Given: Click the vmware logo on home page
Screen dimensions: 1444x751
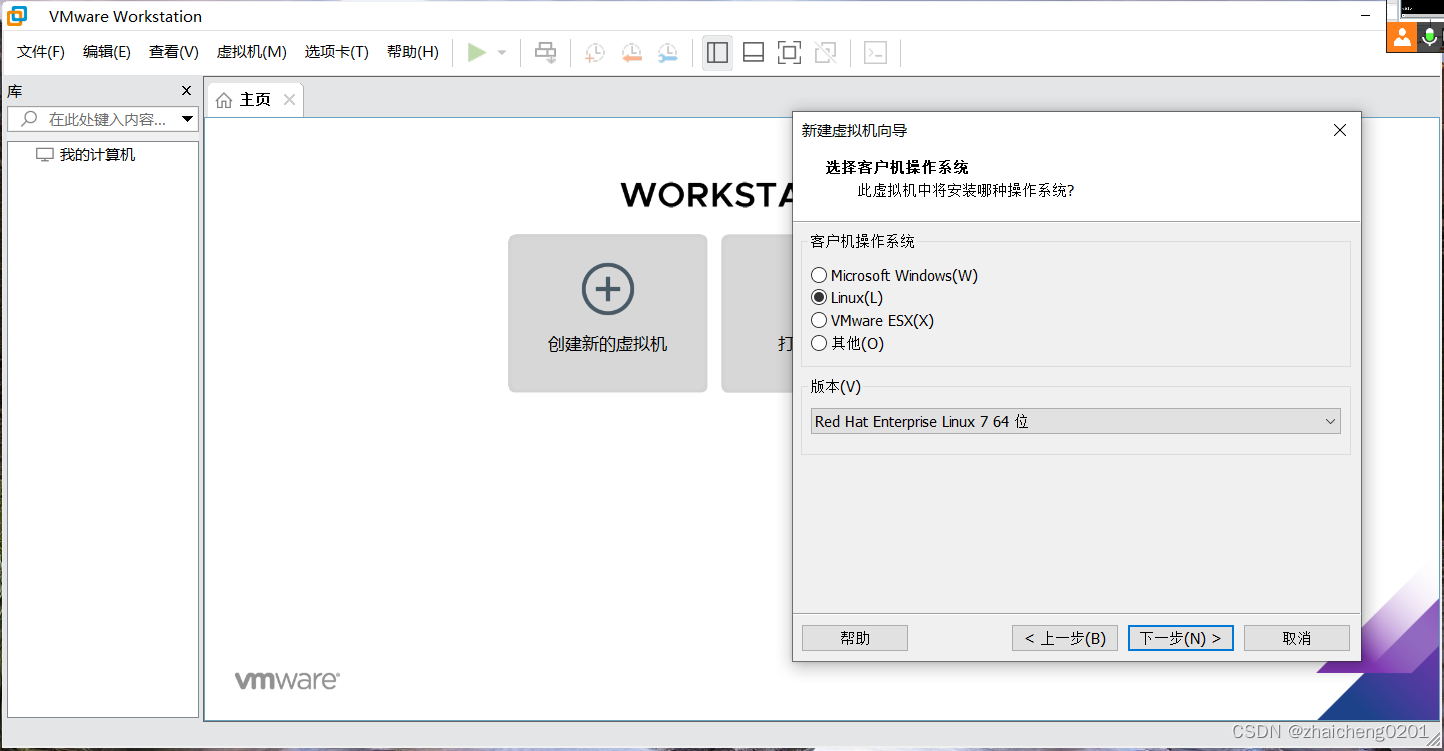Looking at the screenshot, I should click(287, 680).
